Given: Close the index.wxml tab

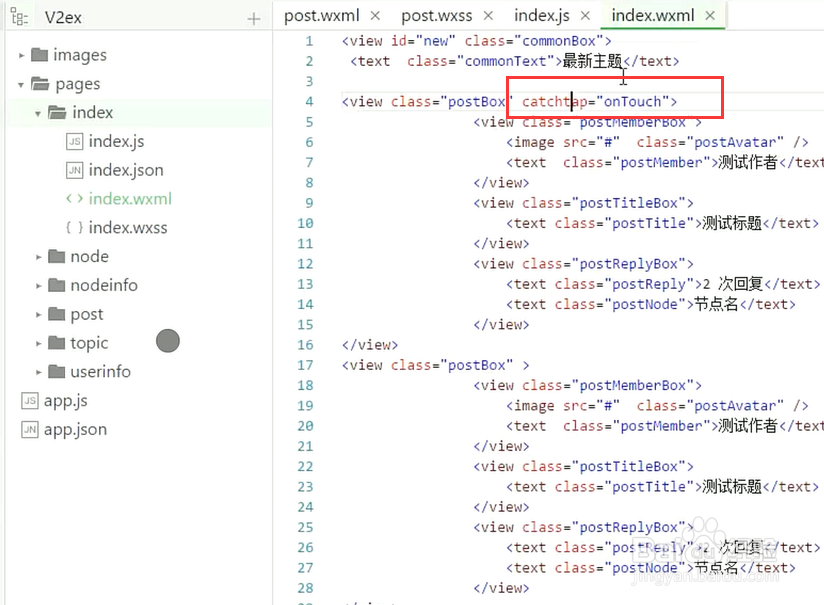Looking at the screenshot, I should click(x=710, y=16).
